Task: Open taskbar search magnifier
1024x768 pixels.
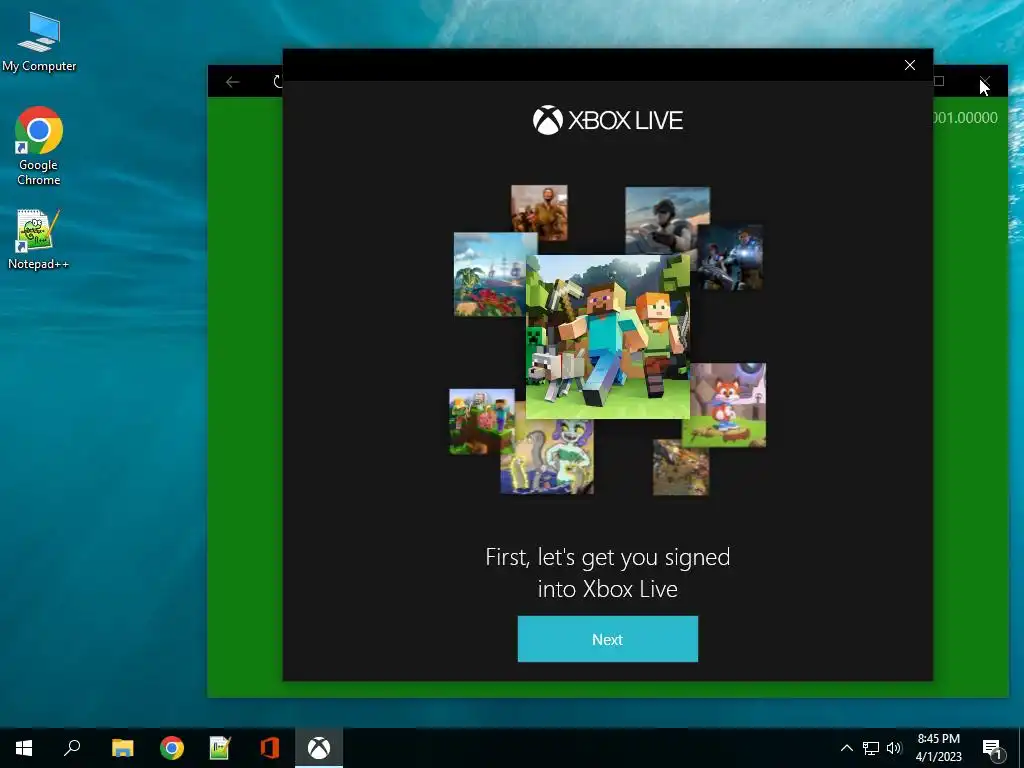Action: pos(72,748)
